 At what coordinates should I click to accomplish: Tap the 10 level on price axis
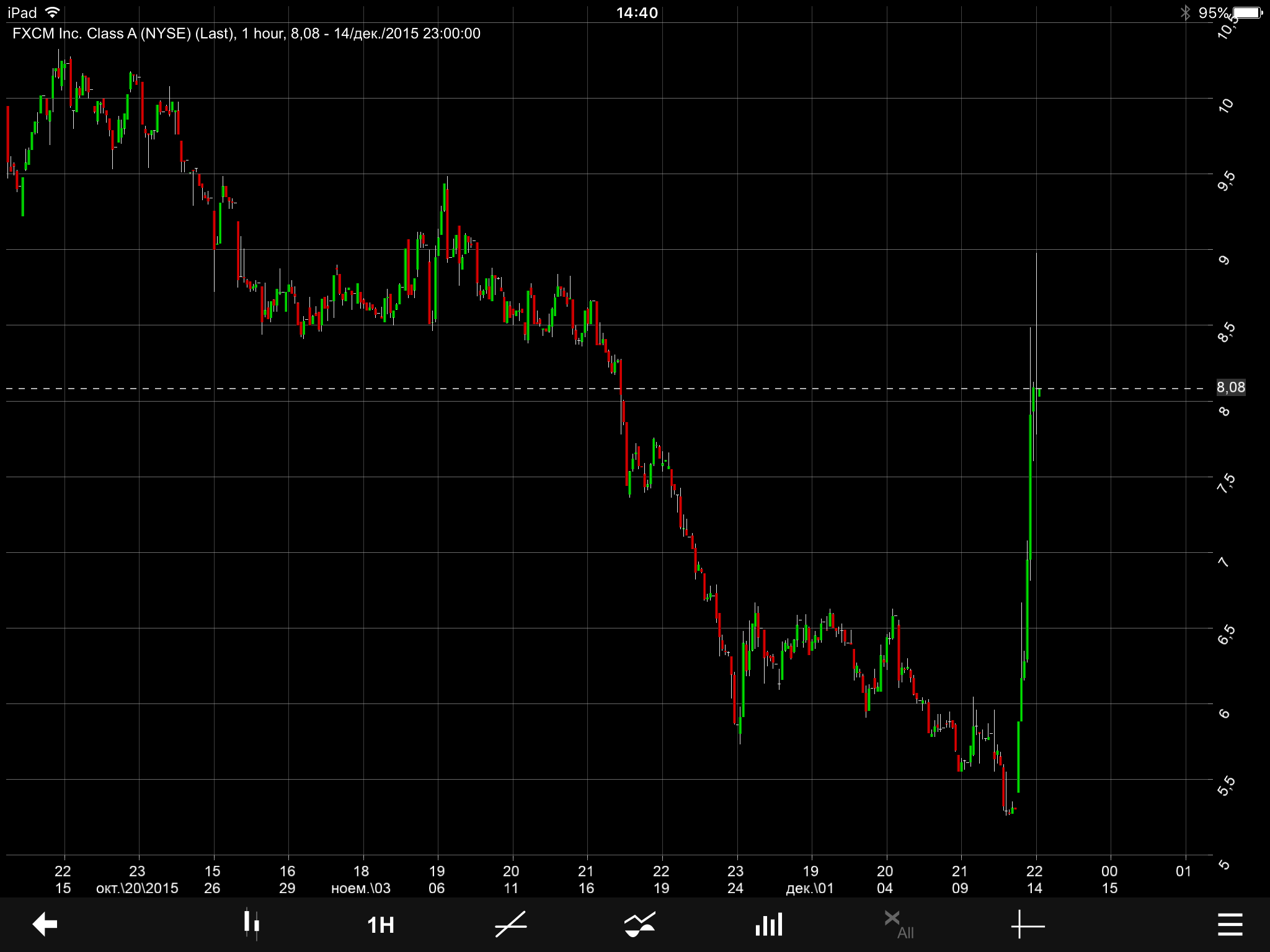pyautogui.click(x=1225, y=105)
